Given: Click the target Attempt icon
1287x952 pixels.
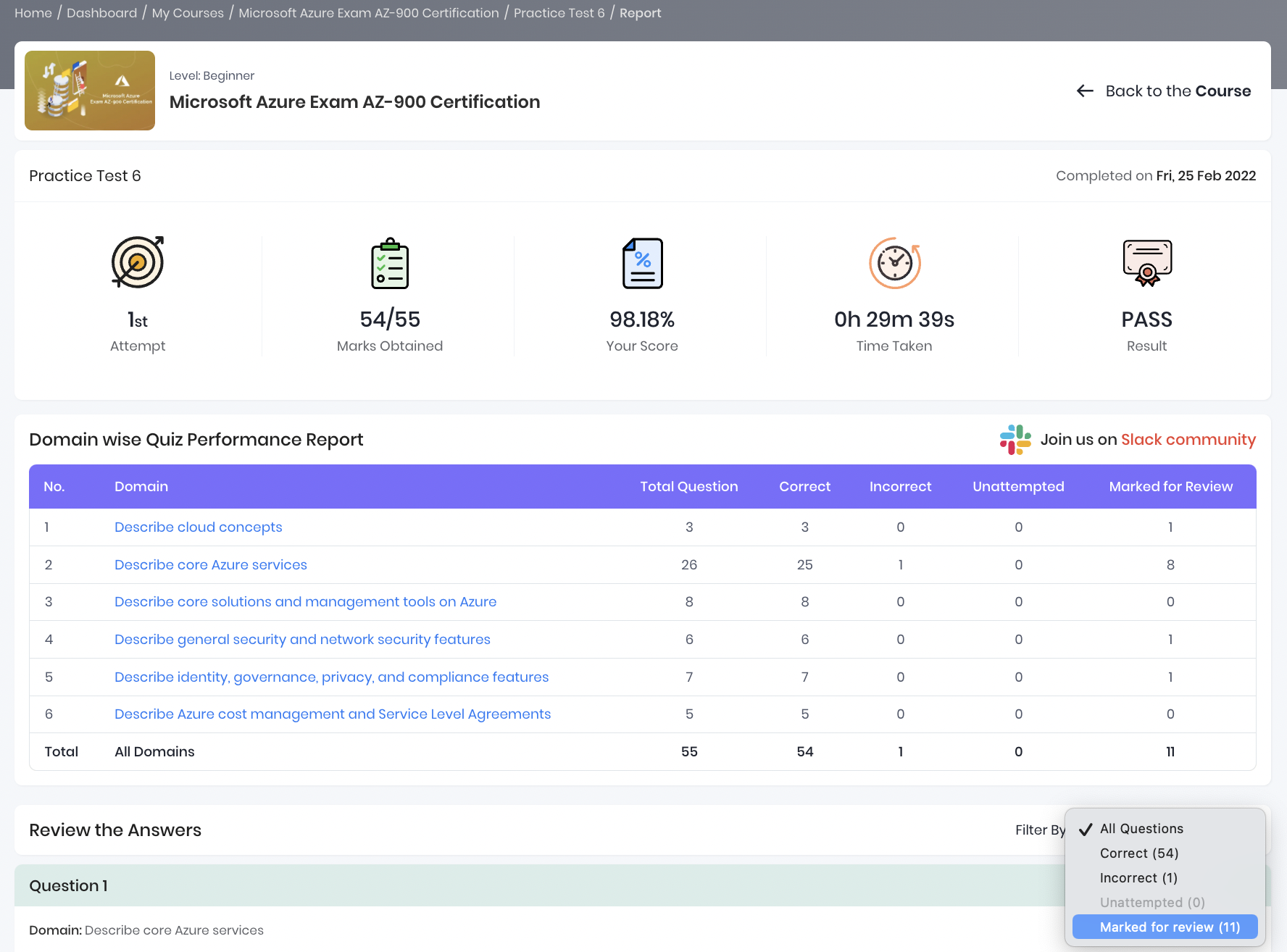Looking at the screenshot, I should 138,262.
